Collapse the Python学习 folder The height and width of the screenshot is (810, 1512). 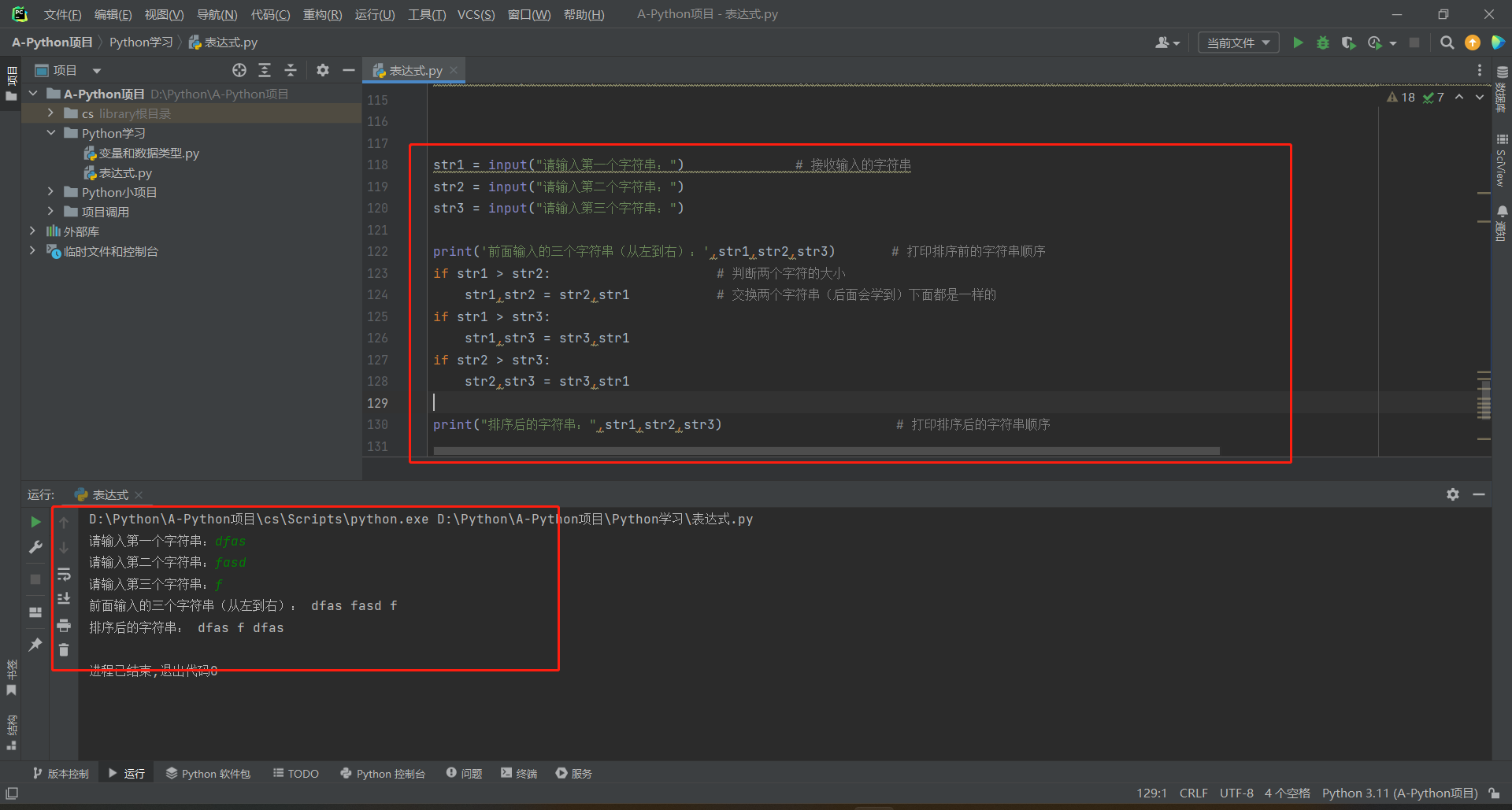[x=50, y=133]
